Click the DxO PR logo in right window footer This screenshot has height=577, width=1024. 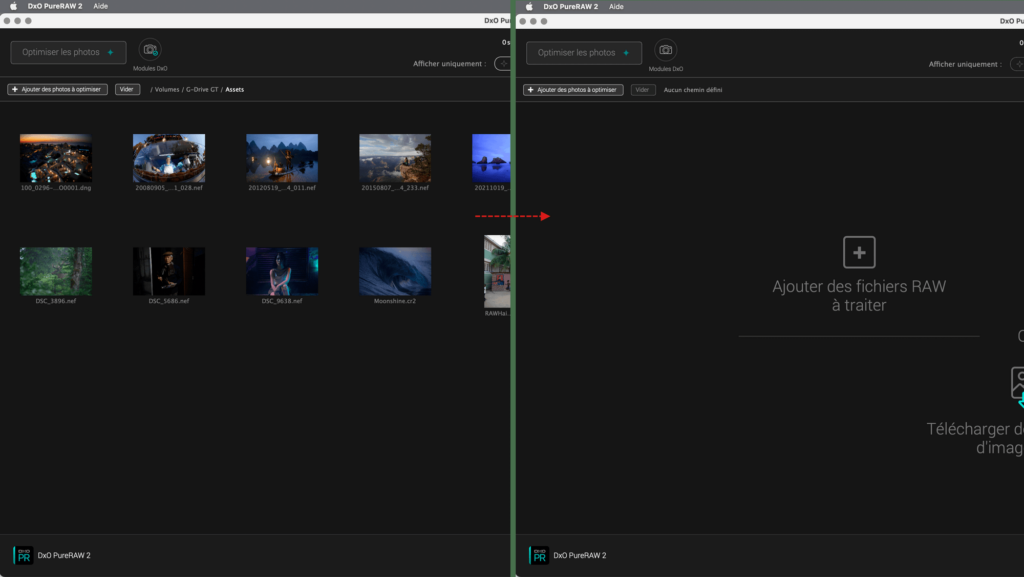[539, 555]
